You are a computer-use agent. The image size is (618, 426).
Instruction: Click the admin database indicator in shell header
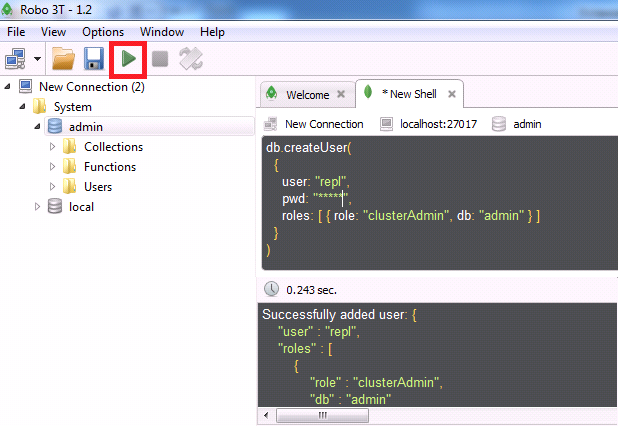point(517,124)
